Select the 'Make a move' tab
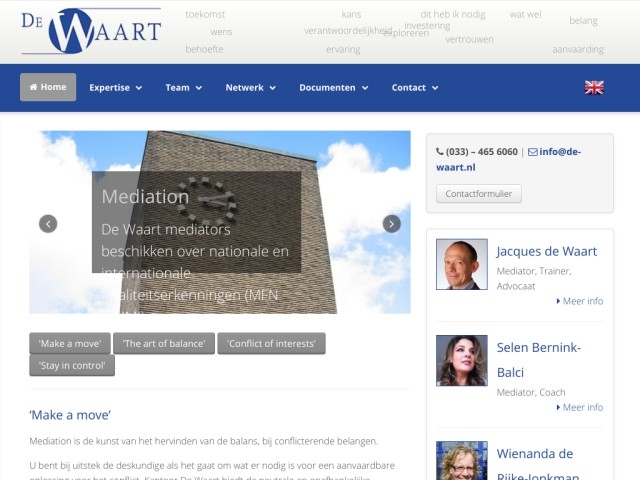Screen dimensions: 640x480 point(70,344)
